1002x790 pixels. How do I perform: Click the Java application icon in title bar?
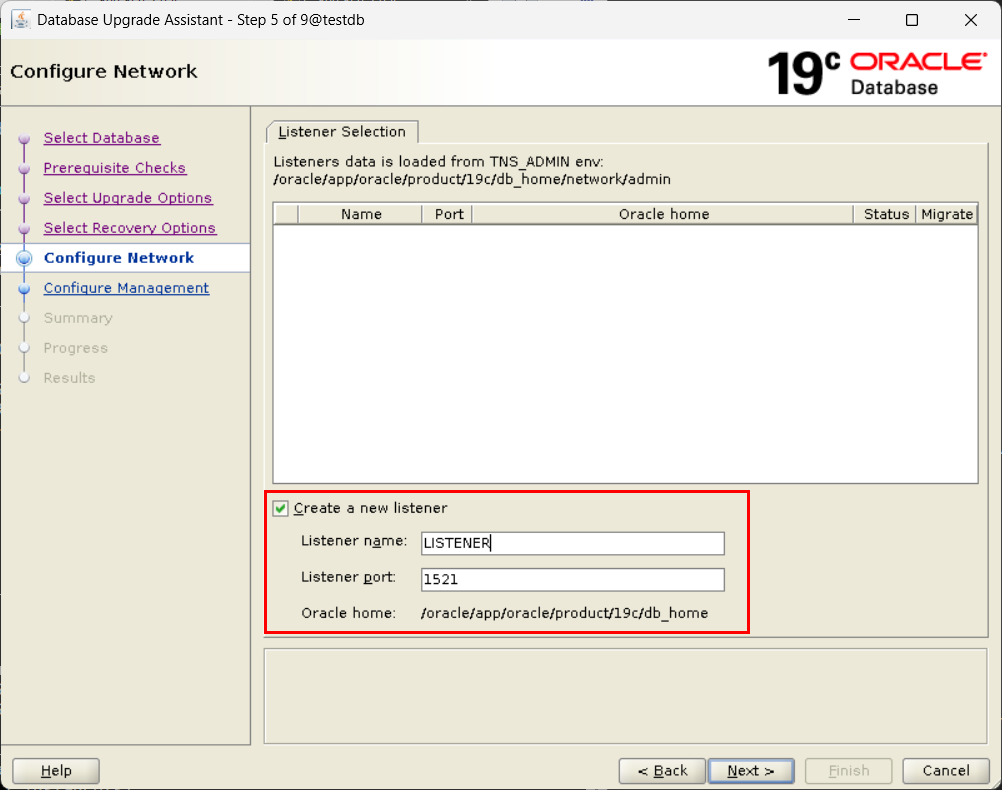click(20, 20)
